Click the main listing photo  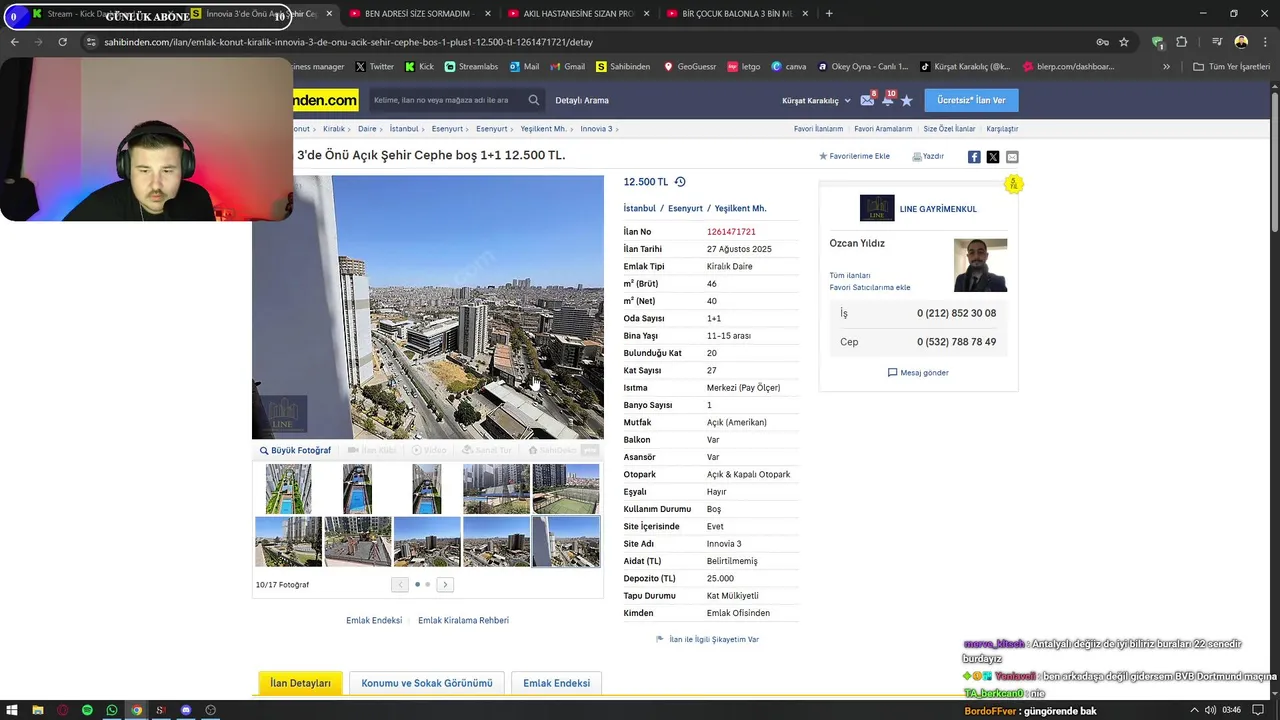(x=428, y=307)
